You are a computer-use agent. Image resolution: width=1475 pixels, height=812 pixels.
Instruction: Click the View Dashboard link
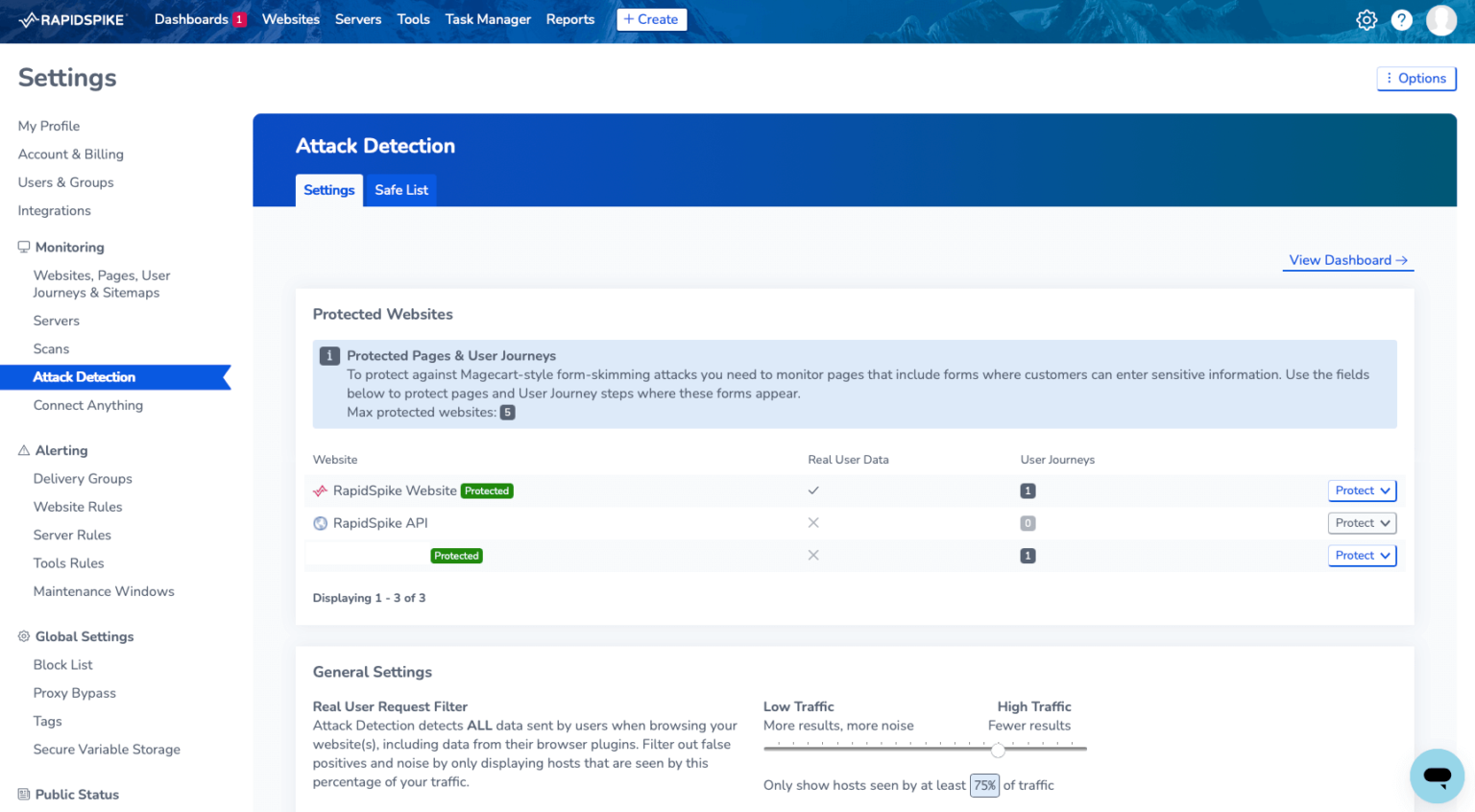(x=1346, y=259)
